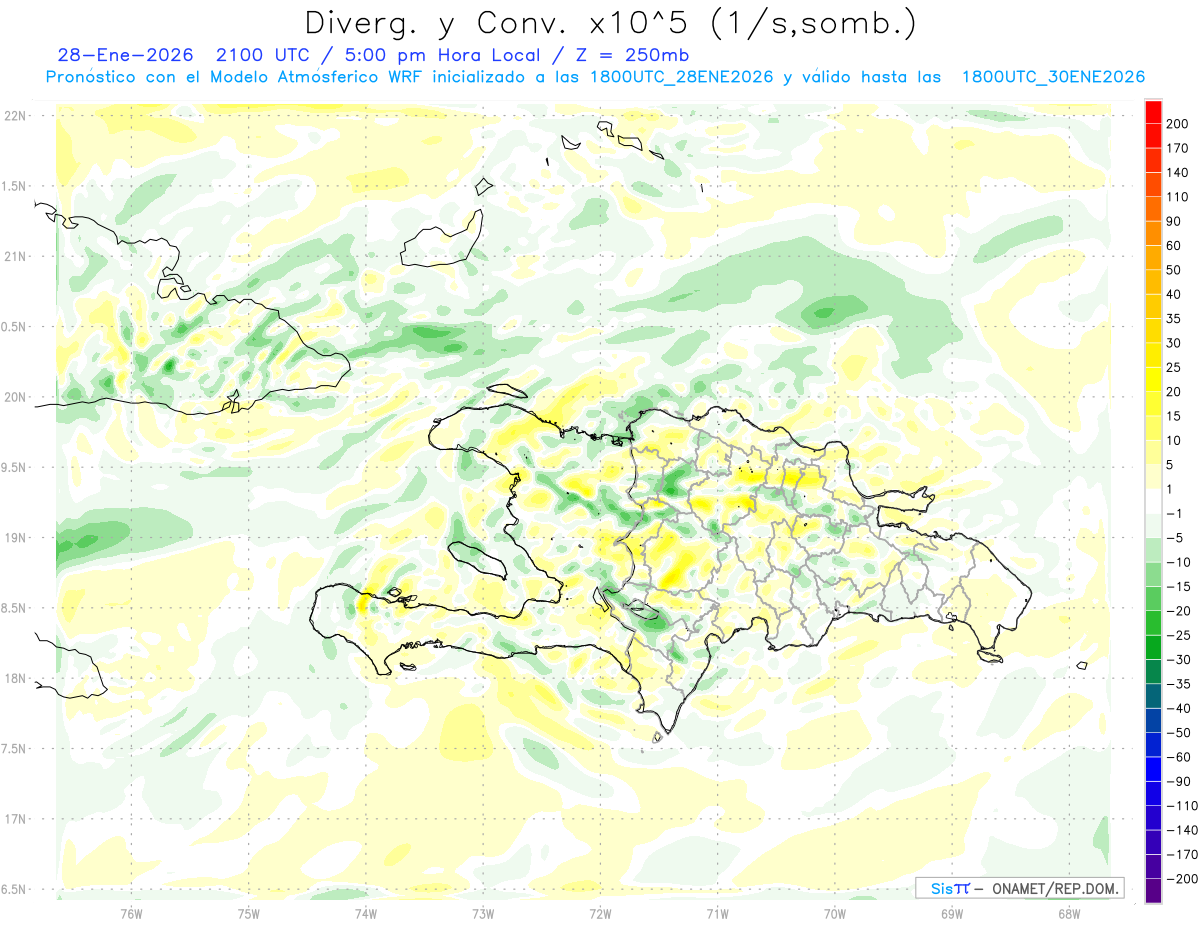Click the '-25' colorbar label
This screenshot has height=927, width=1200.
click(1180, 635)
